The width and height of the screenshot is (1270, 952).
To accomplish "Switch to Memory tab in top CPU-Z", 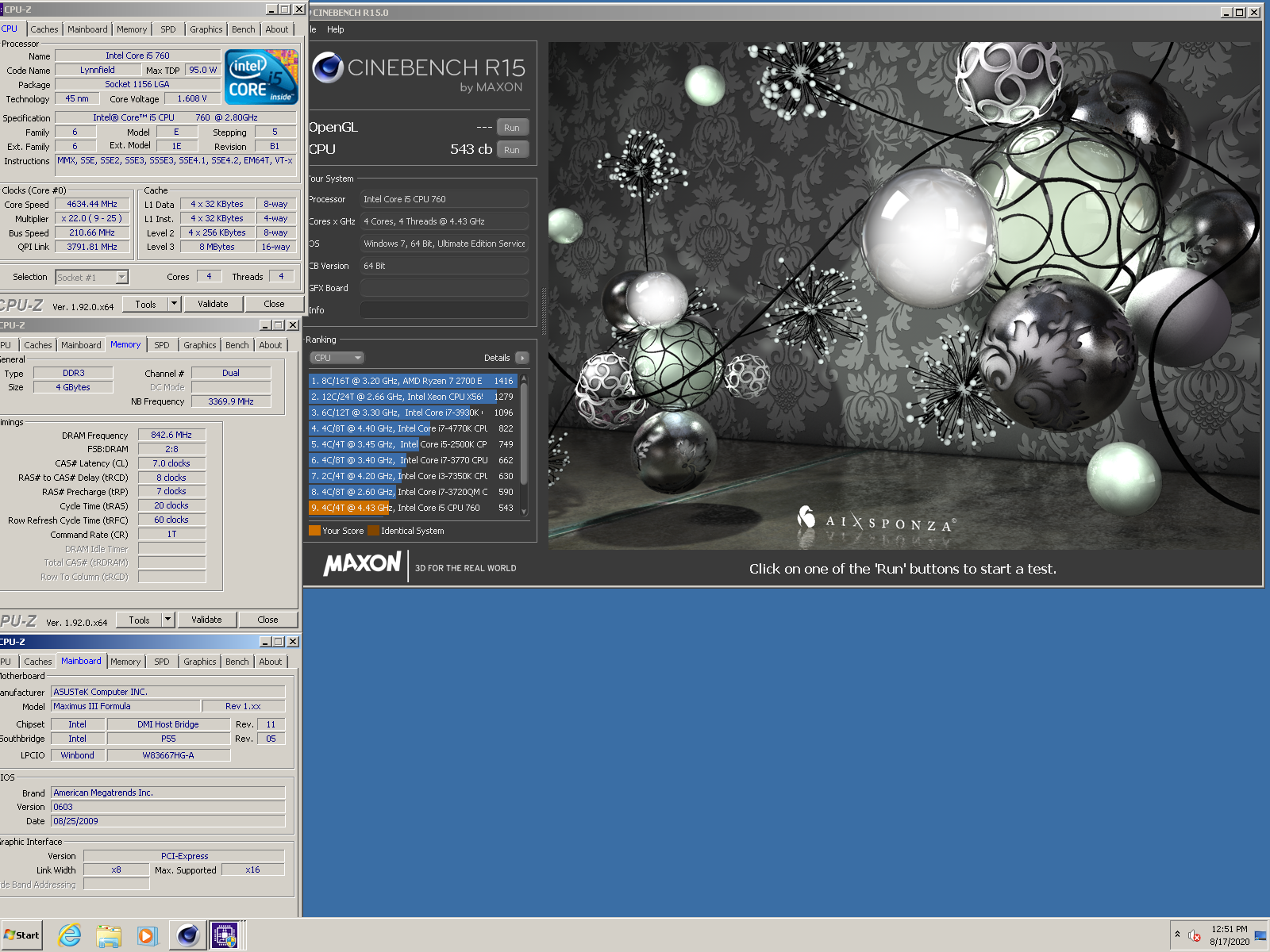I will click(x=132, y=29).
